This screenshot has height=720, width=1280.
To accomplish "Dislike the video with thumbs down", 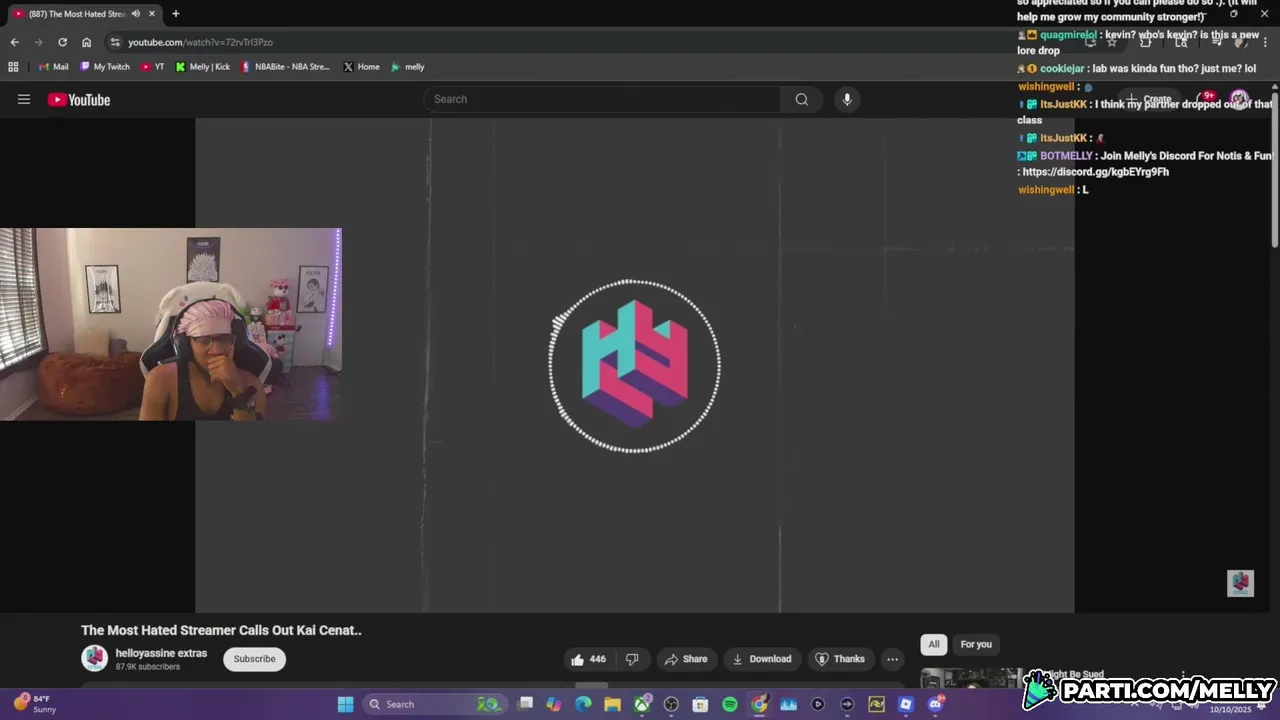I will tap(632, 659).
